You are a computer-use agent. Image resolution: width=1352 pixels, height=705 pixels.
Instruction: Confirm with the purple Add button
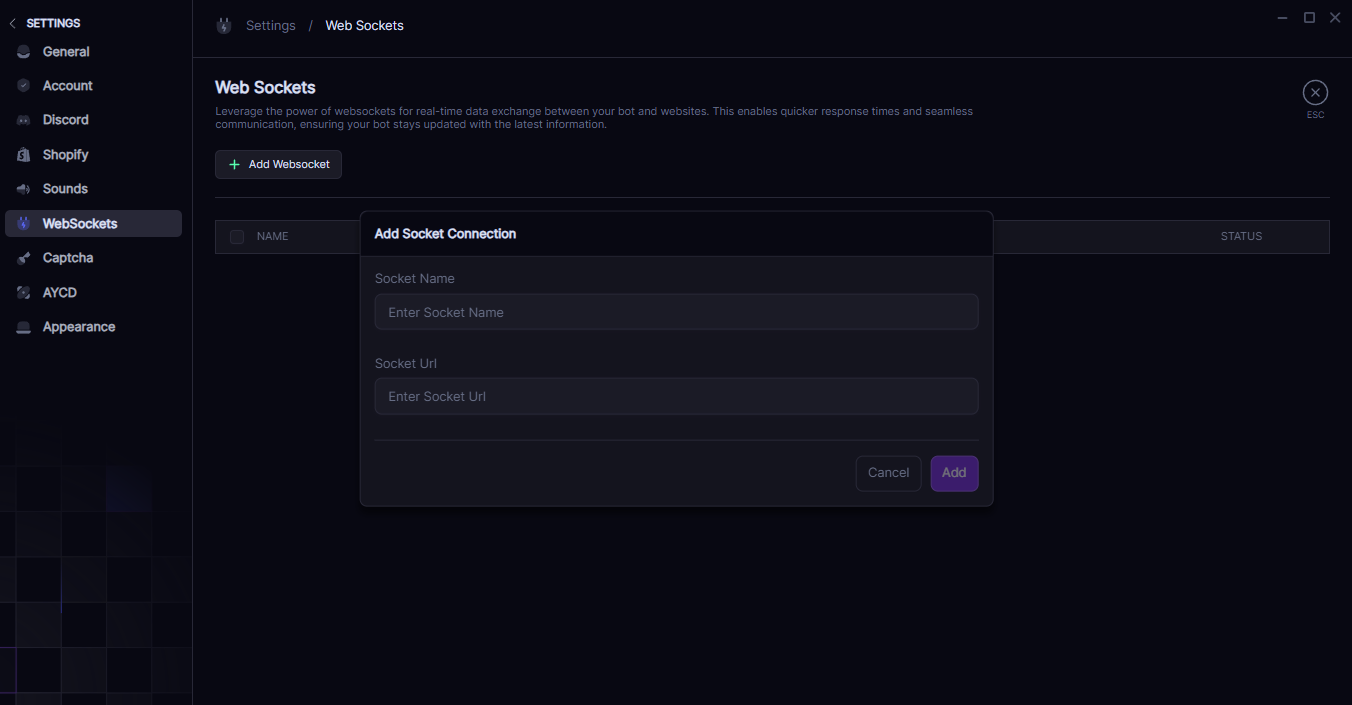pyautogui.click(x=954, y=473)
